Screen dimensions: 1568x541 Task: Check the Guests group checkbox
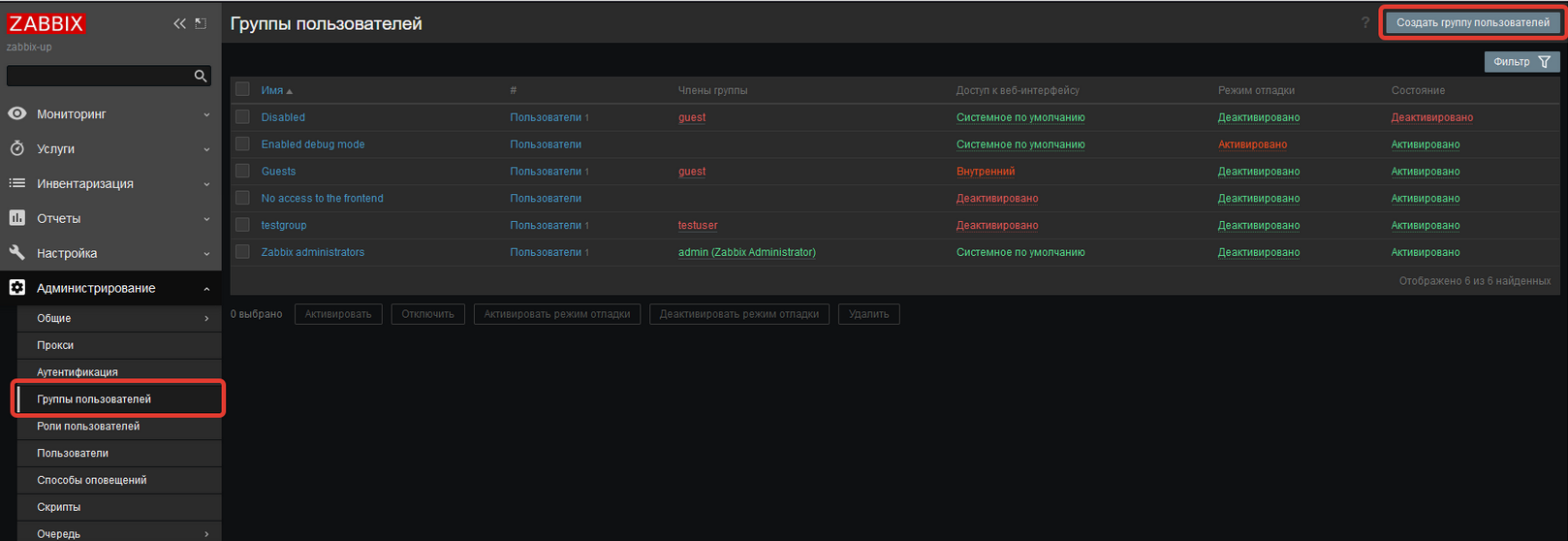click(x=242, y=171)
